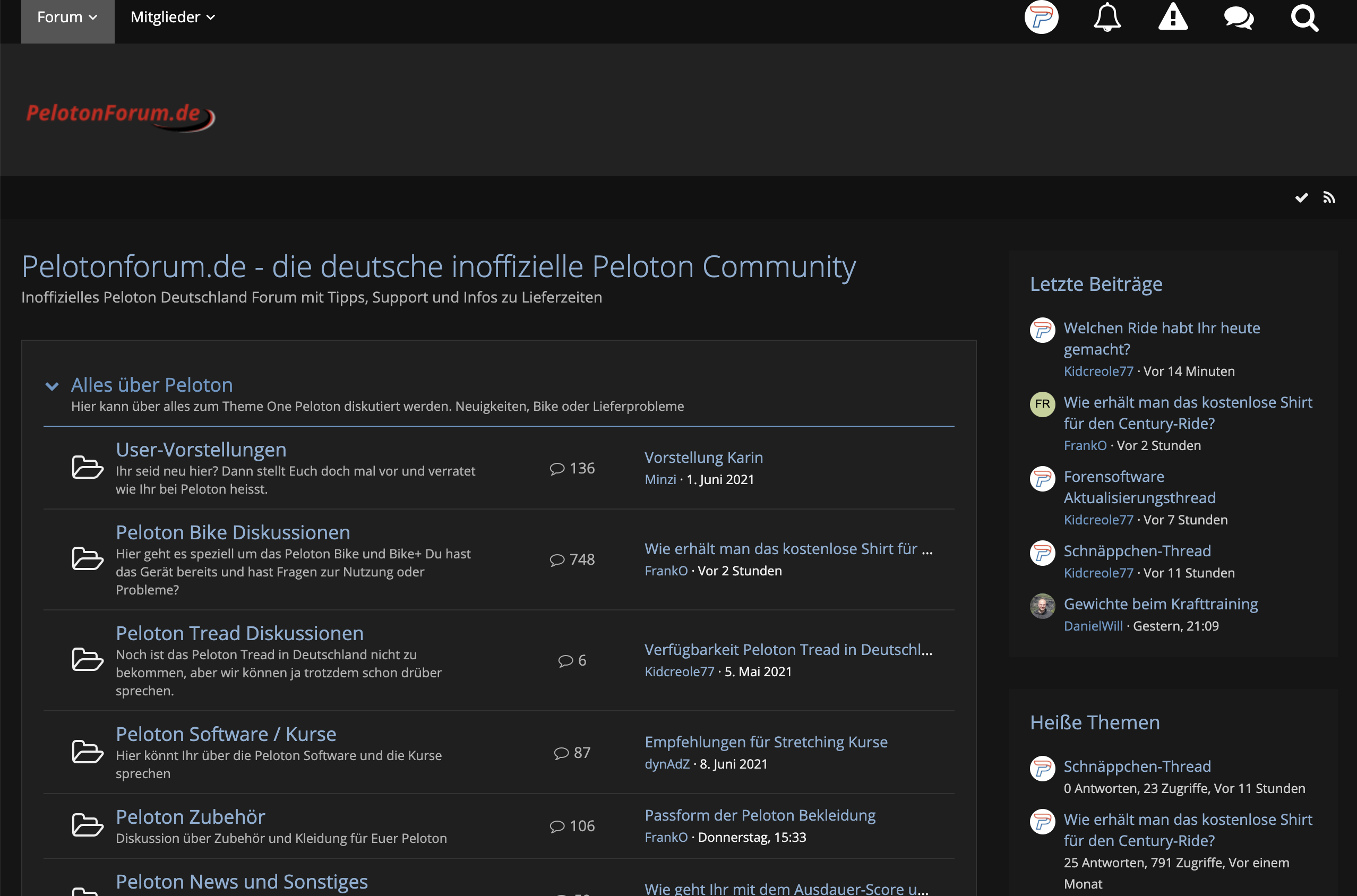The image size is (1357, 896).
Task: Collapse the 'Alles über Peloton' category
Action: (x=52, y=387)
